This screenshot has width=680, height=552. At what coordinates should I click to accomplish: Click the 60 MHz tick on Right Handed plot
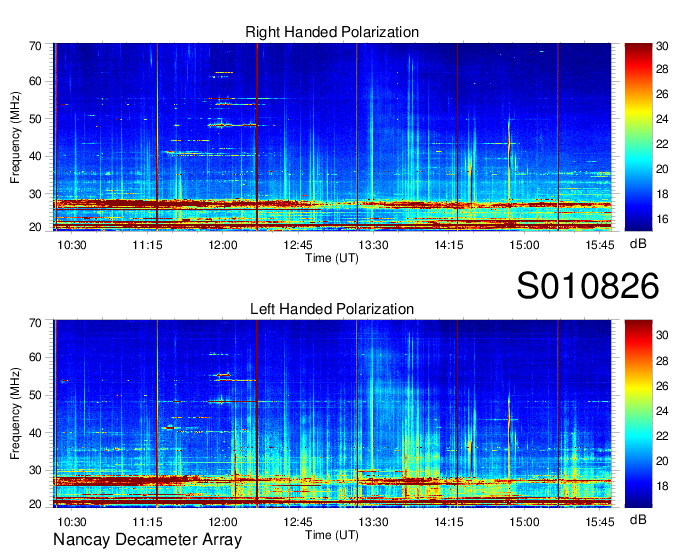point(35,81)
